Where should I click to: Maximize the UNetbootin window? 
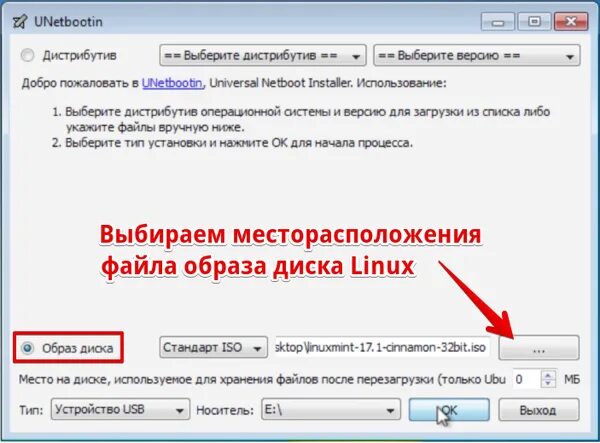(534, 22)
